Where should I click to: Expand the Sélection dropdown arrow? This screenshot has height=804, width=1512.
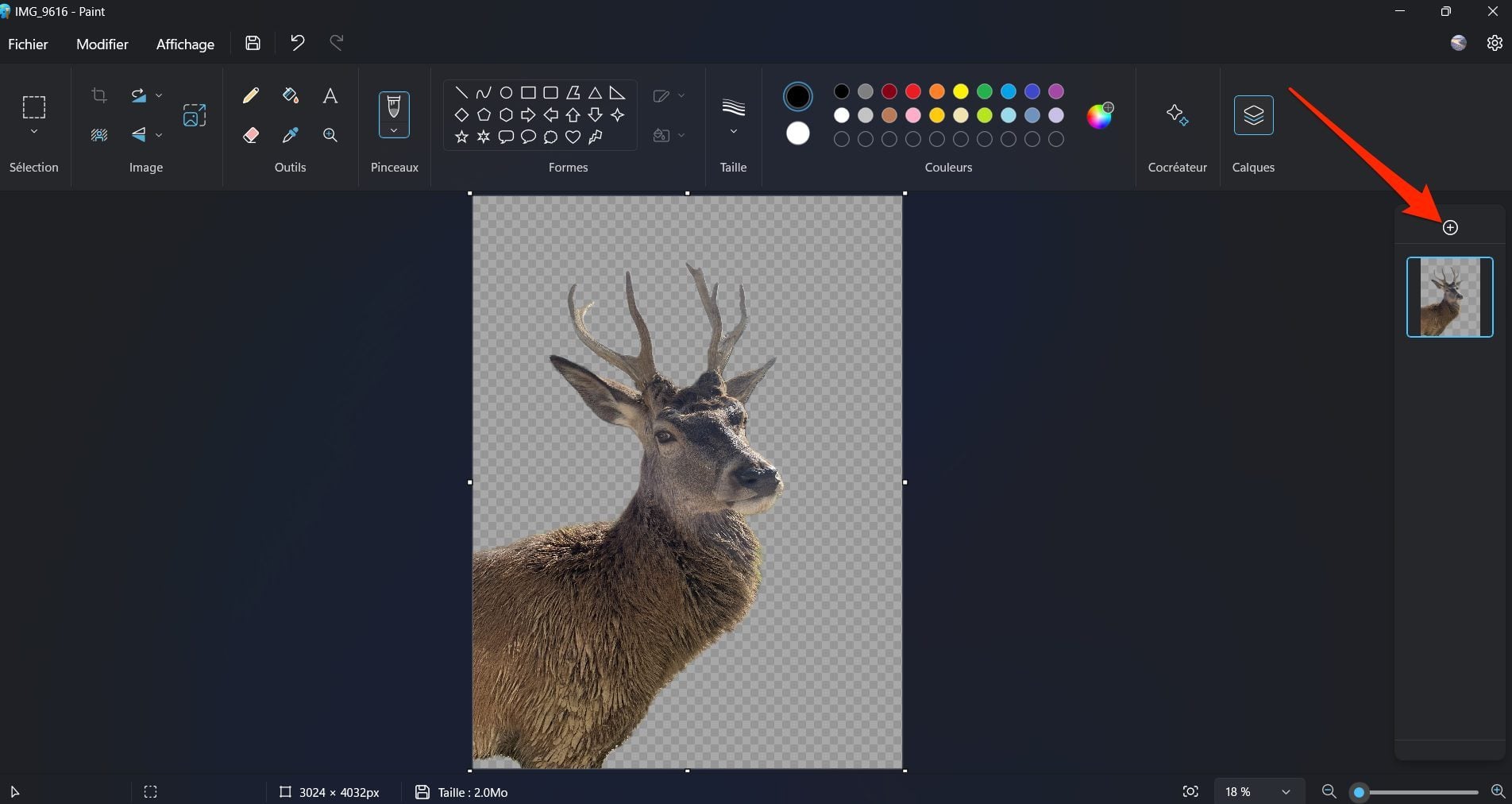click(x=33, y=132)
